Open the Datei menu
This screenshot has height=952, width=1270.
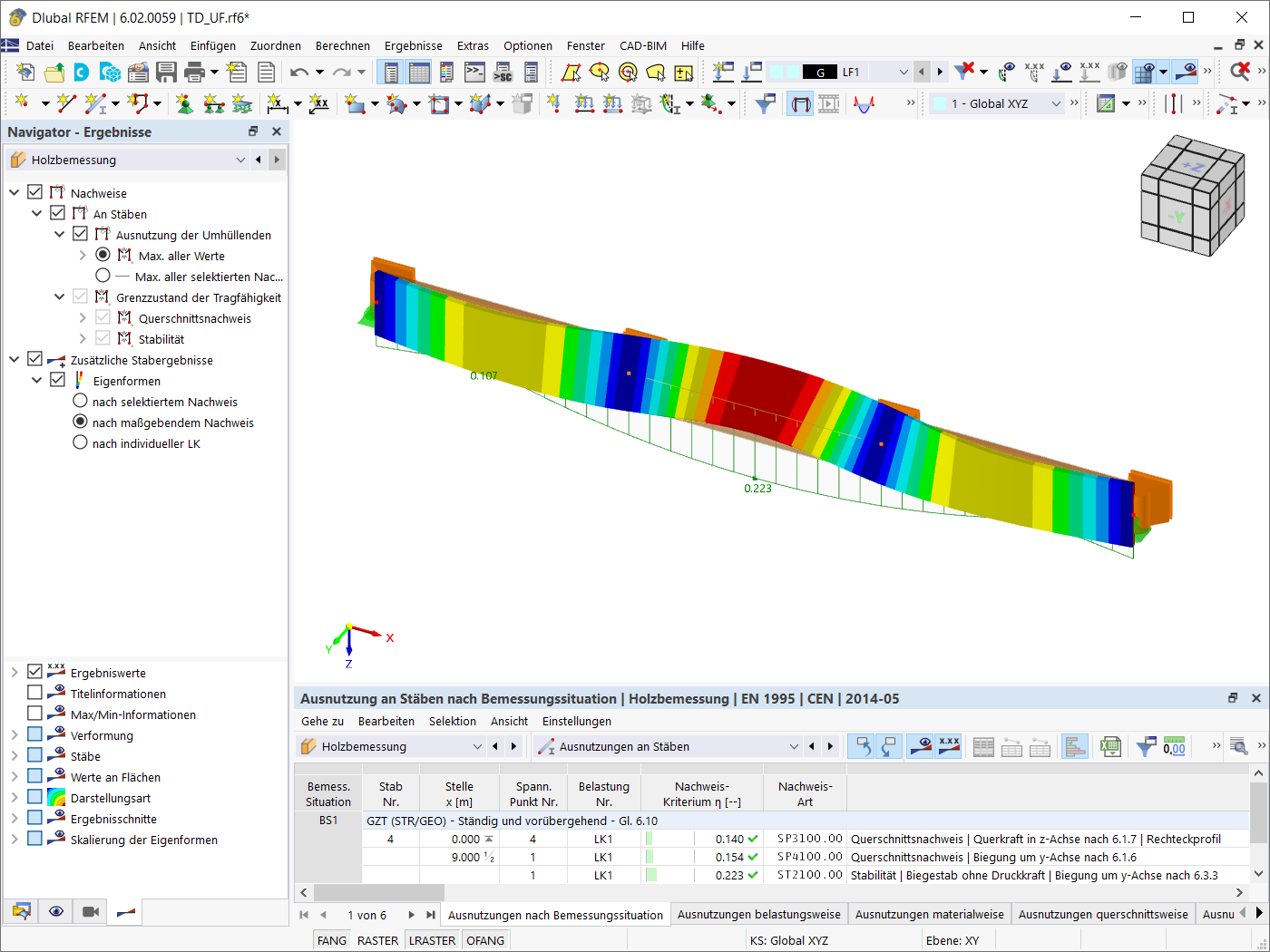(40, 45)
